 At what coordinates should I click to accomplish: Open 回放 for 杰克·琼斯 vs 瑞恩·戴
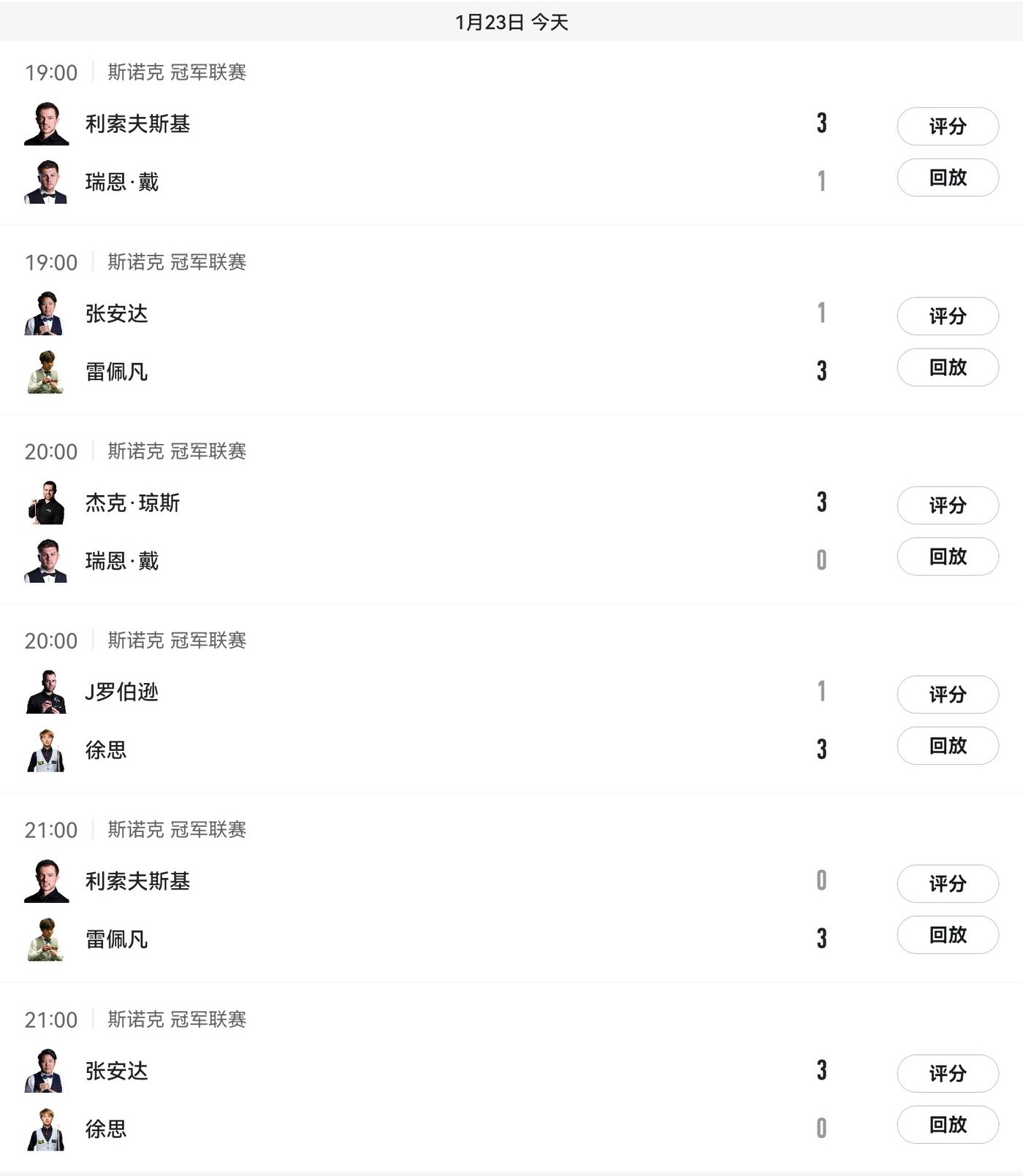pos(948,557)
